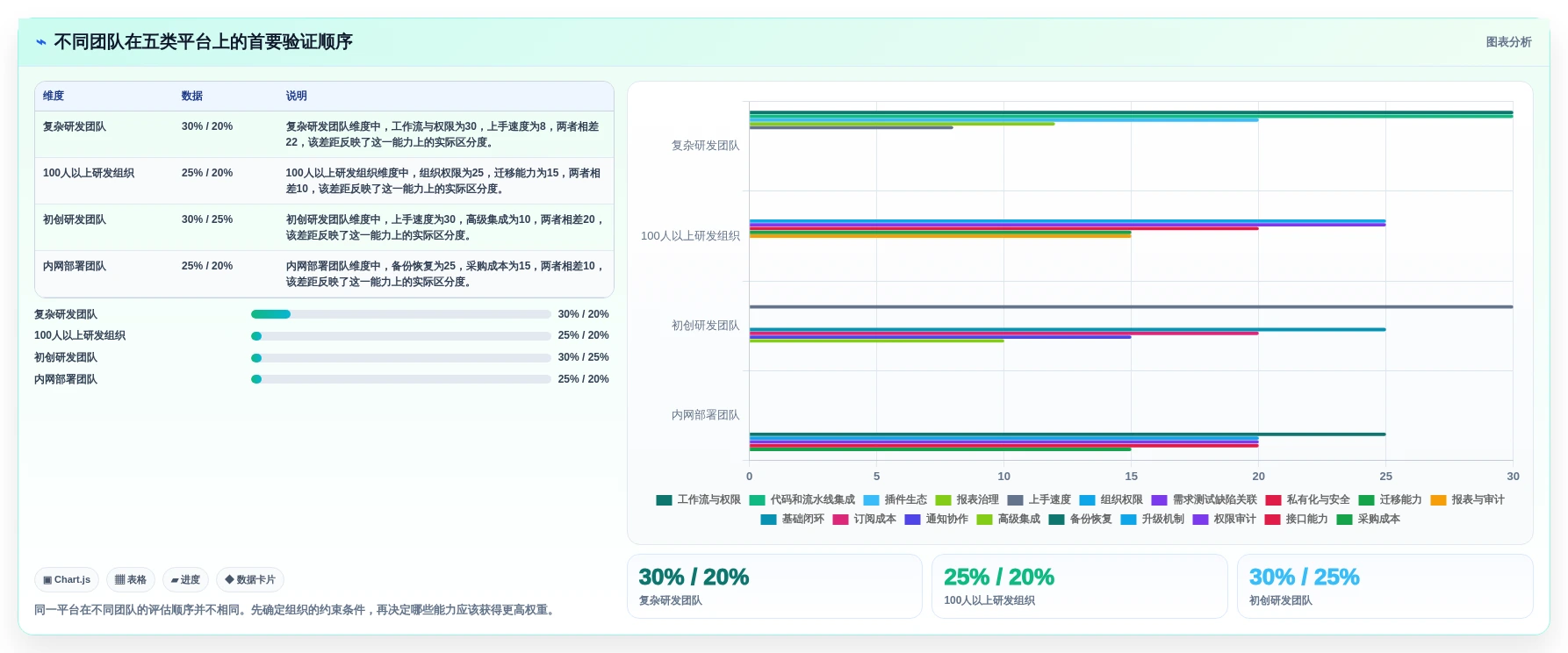Click the blue icon beside the chart title

(x=40, y=42)
